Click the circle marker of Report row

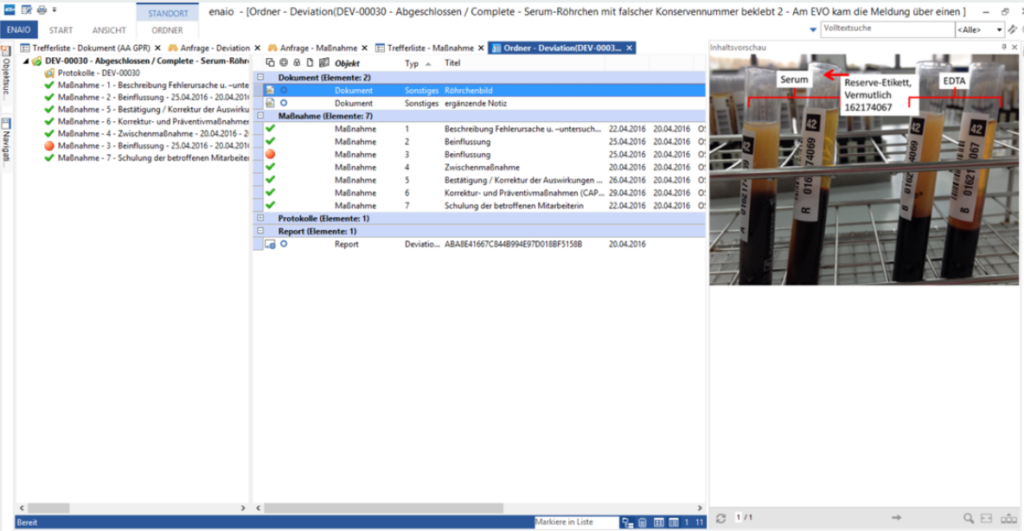(x=284, y=244)
